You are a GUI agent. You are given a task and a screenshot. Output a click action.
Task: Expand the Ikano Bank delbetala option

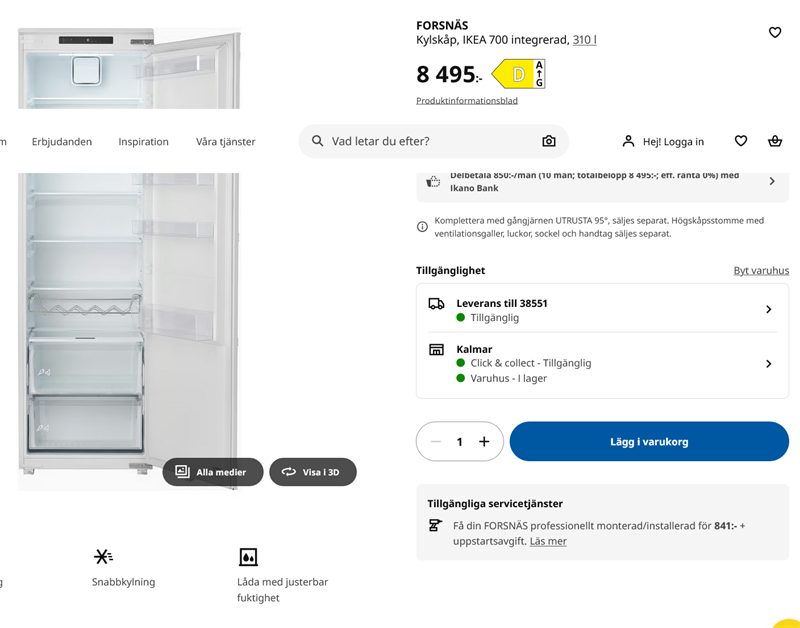click(603, 182)
